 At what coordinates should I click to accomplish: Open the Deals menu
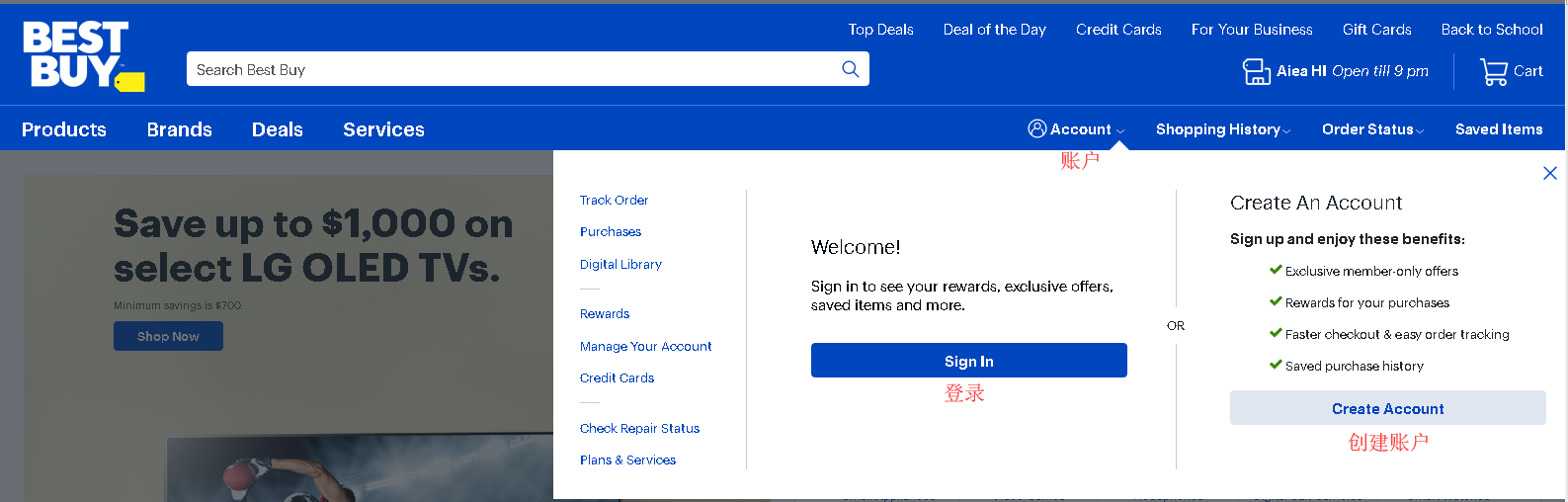click(x=277, y=129)
